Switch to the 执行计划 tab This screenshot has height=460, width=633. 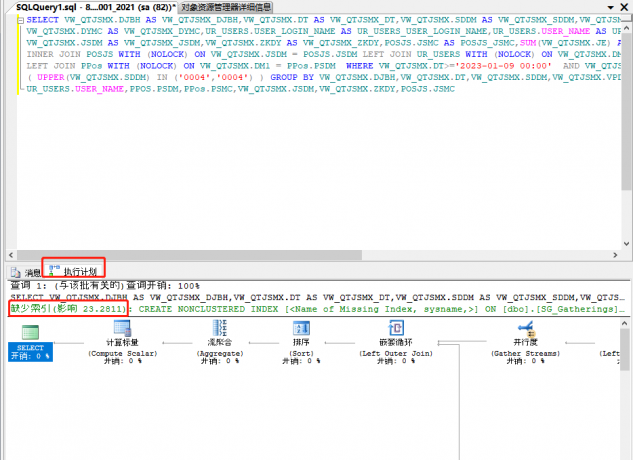[x=73, y=271]
